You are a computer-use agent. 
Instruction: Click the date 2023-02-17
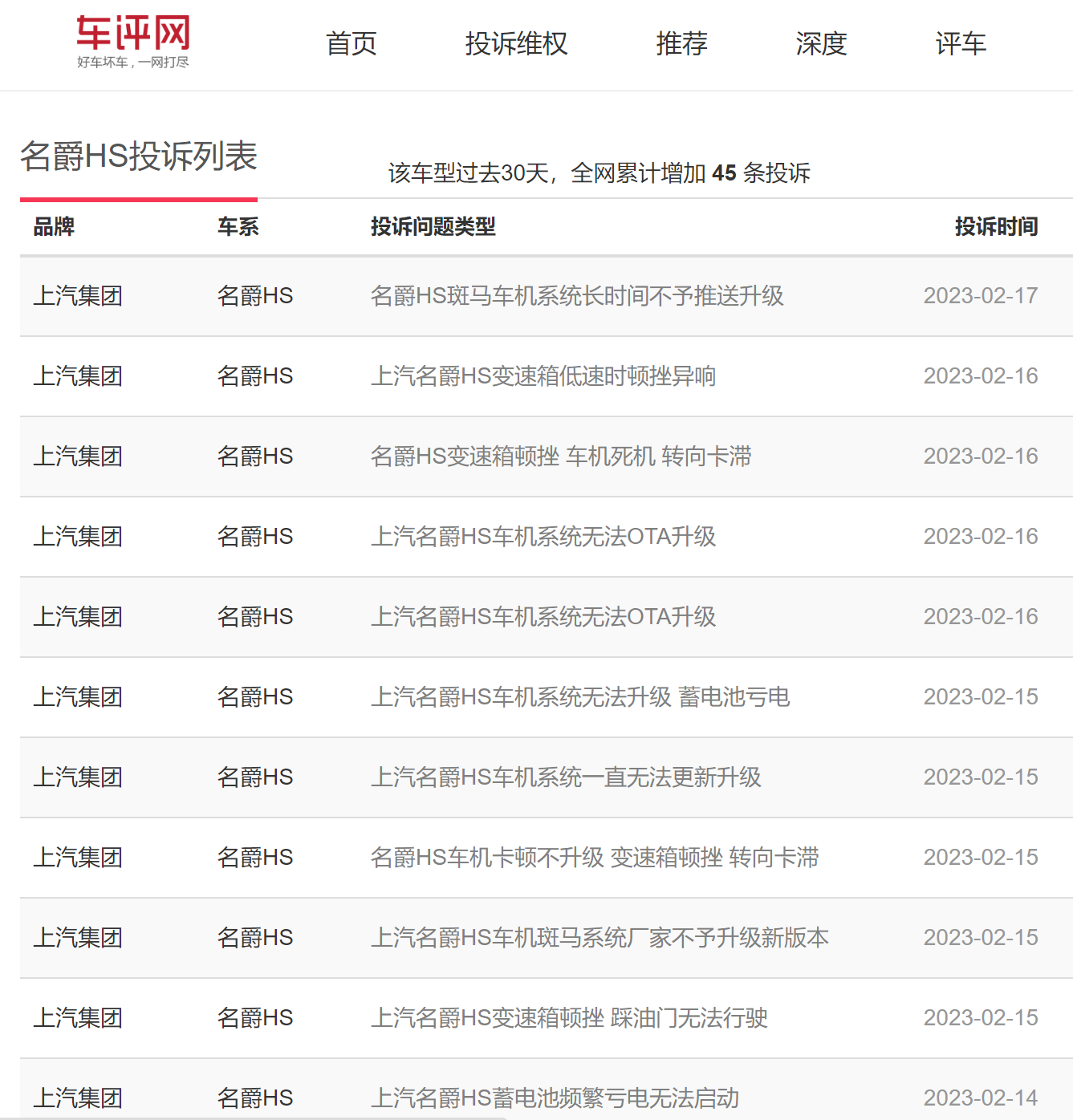[x=981, y=296]
